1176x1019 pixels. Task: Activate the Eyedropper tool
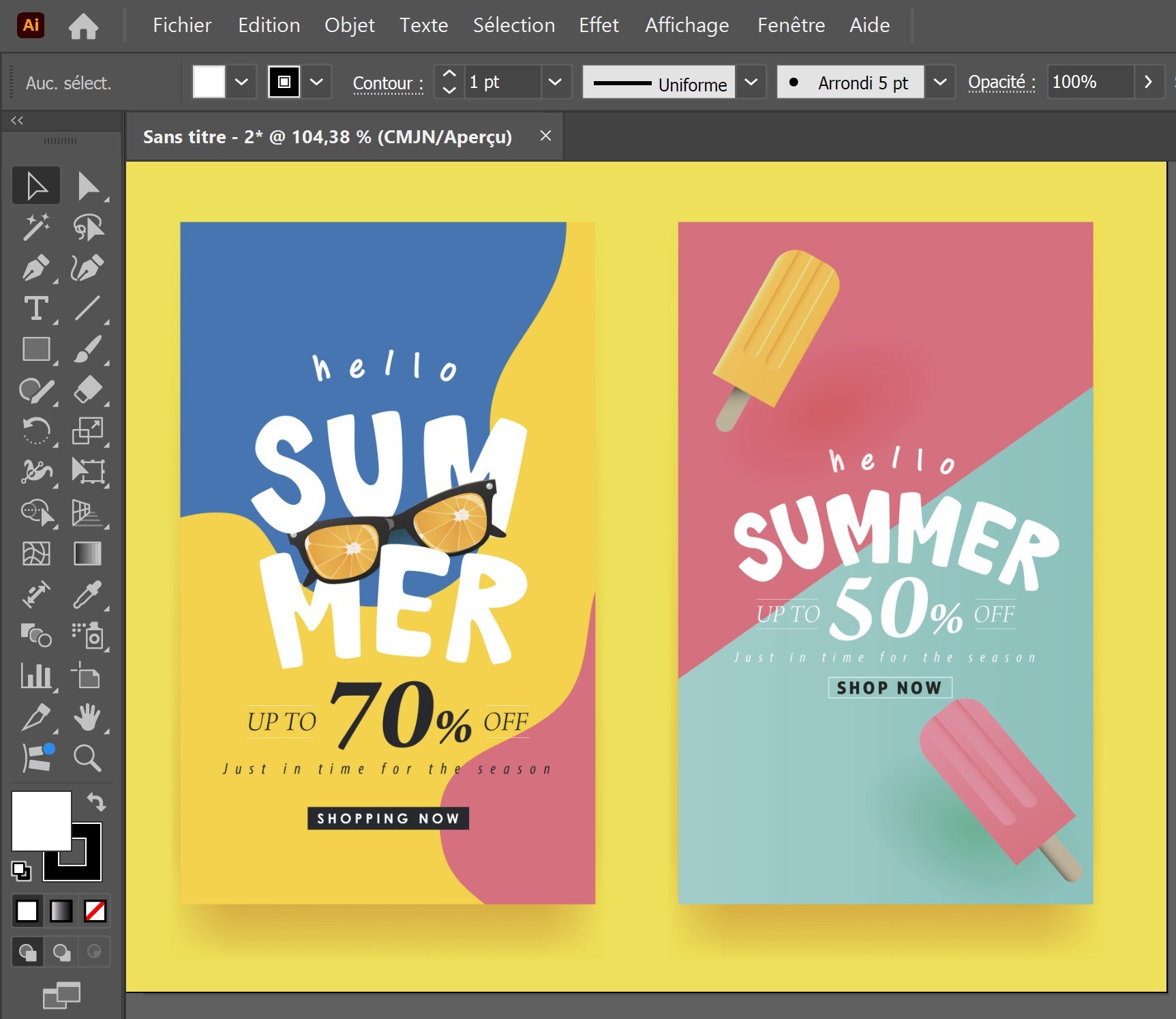click(x=88, y=594)
